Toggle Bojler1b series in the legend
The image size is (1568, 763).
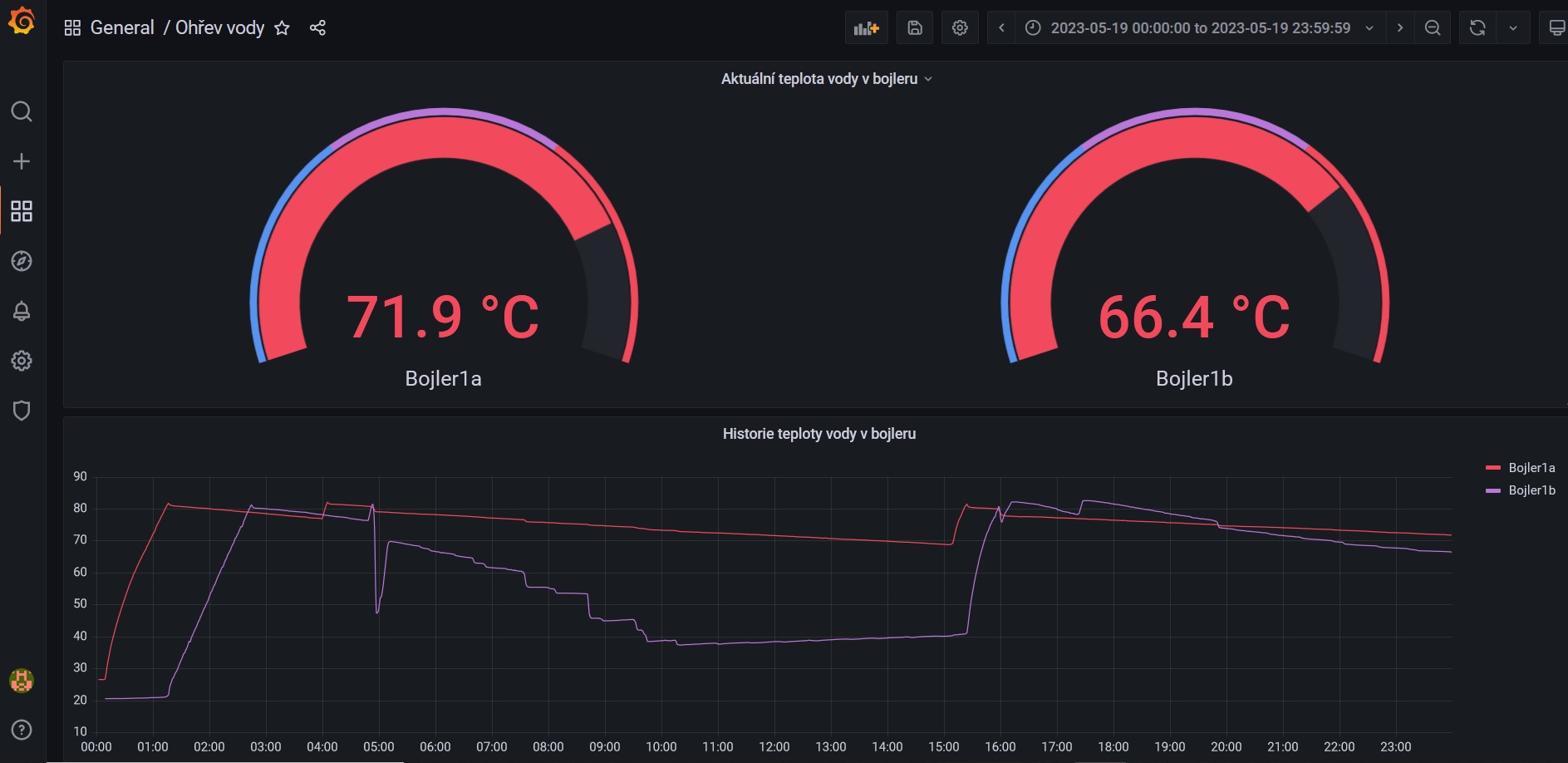tap(1531, 490)
